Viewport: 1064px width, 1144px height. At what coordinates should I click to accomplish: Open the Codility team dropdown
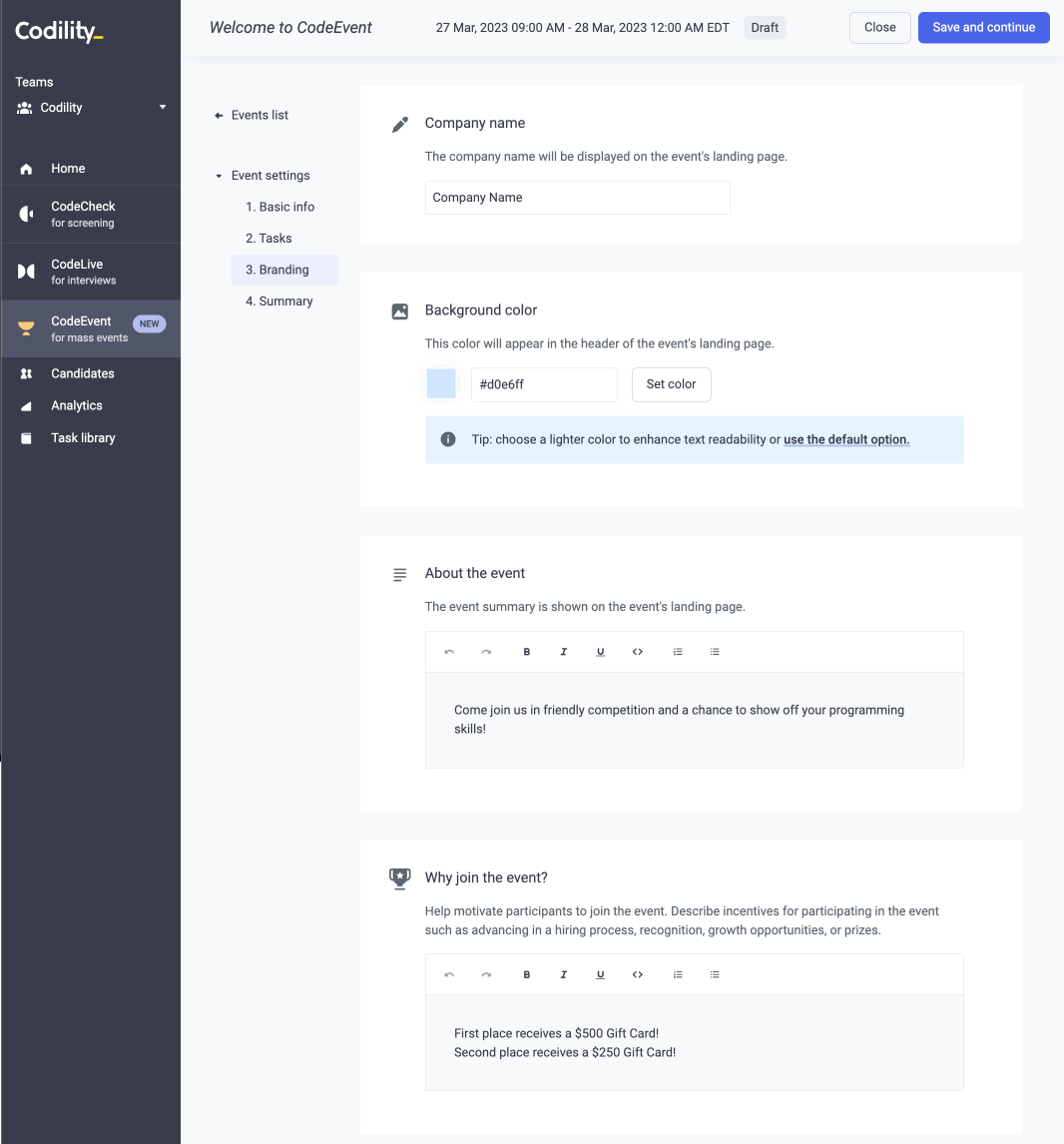pyautogui.click(x=91, y=107)
